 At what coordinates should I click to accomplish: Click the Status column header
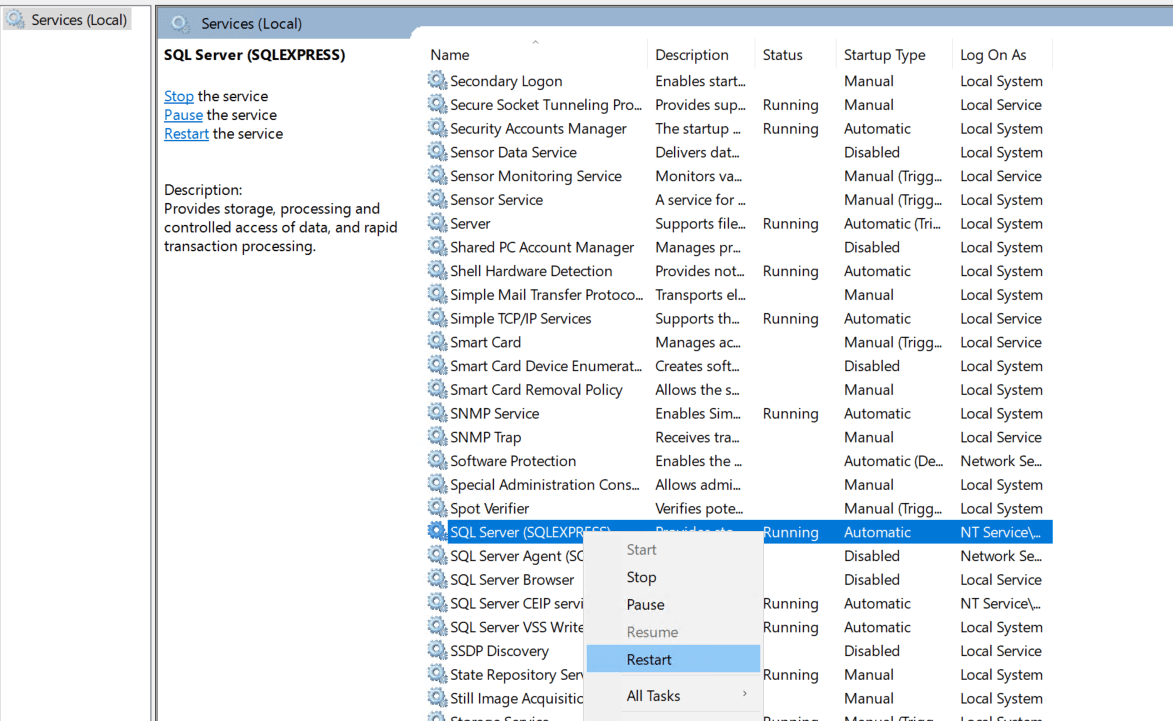(782, 55)
